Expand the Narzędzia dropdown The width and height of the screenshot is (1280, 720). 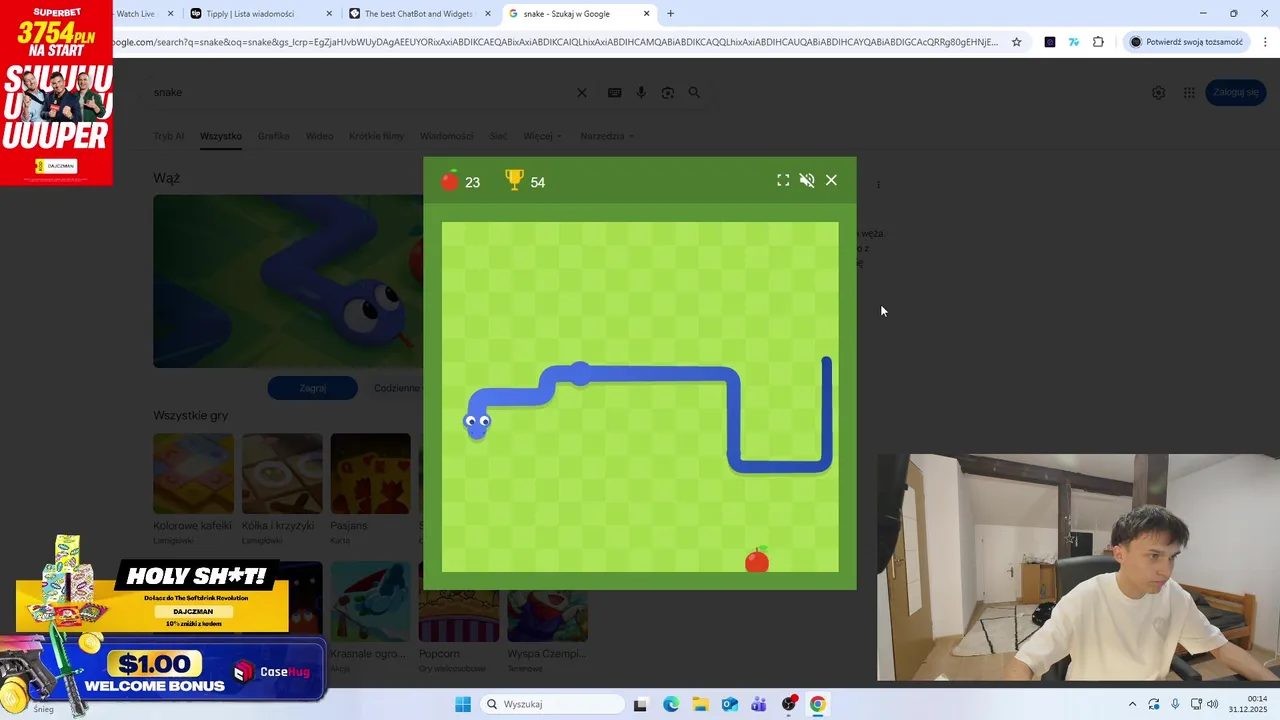click(x=607, y=136)
